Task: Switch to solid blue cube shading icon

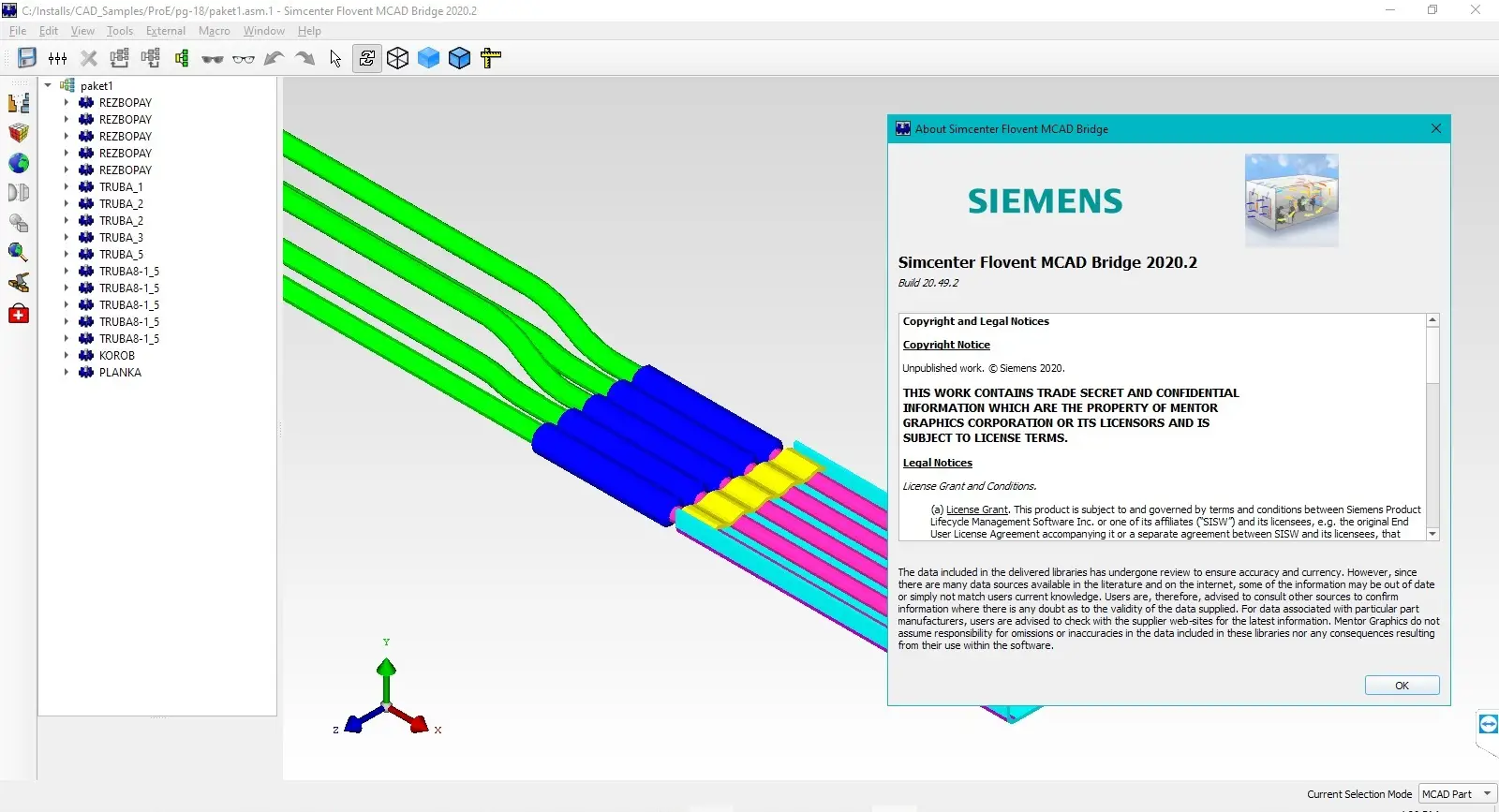Action: [x=429, y=58]
